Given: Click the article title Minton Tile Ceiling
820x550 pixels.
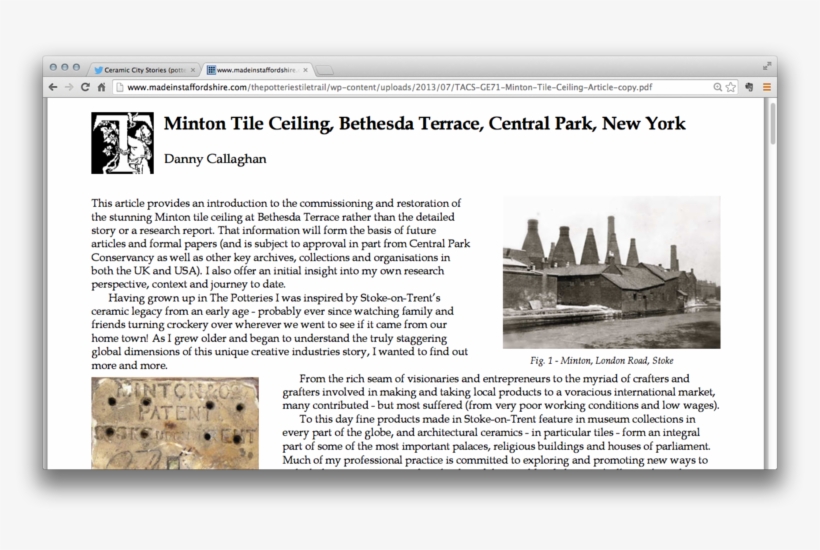Looking at the screenshot, I should tap(424, 123).
